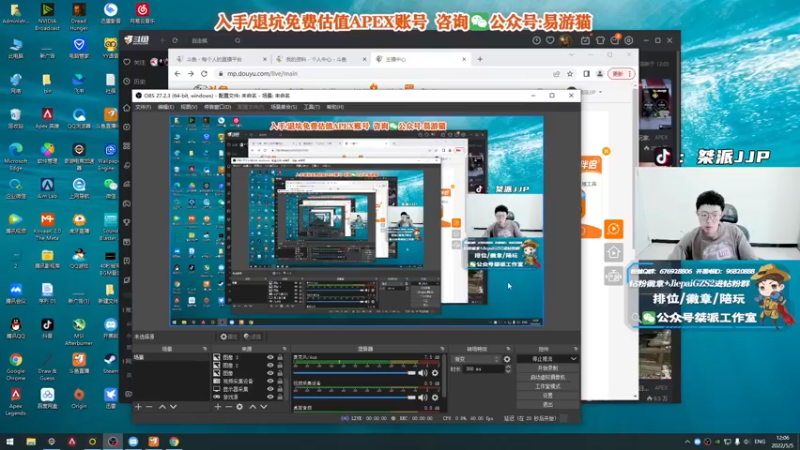Open NVIDIA Broadcast desktop icon
Screen dimensions: 800x450
(47, 16)
